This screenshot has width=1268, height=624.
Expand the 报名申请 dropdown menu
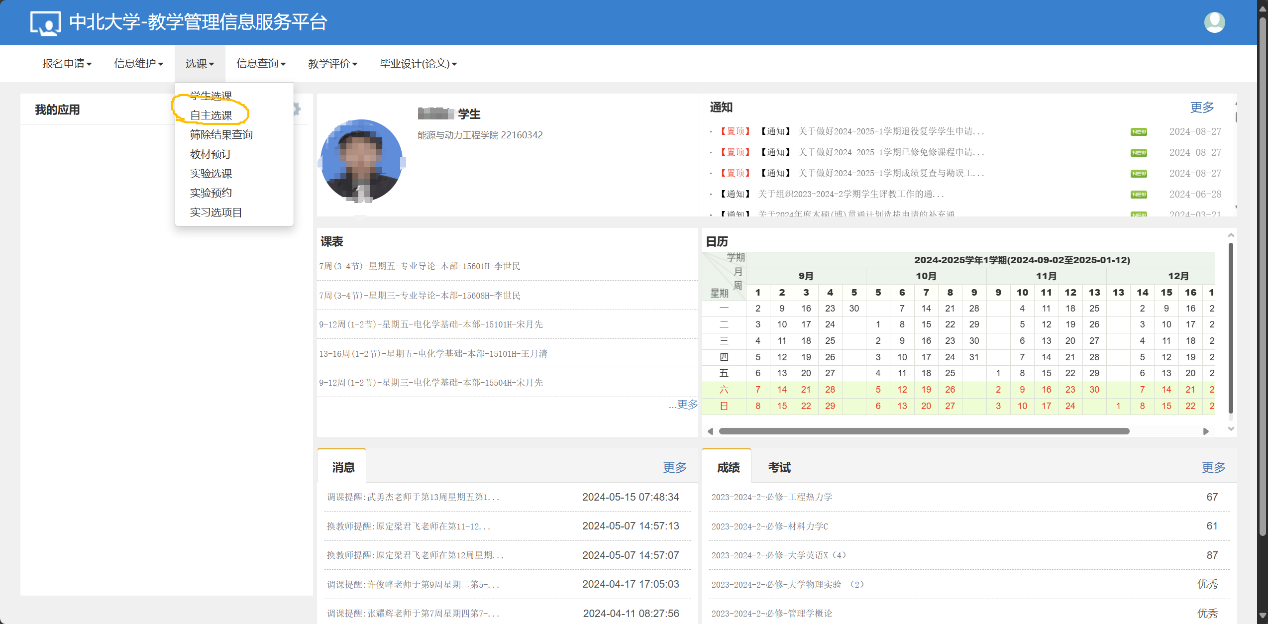pos(67,64)
